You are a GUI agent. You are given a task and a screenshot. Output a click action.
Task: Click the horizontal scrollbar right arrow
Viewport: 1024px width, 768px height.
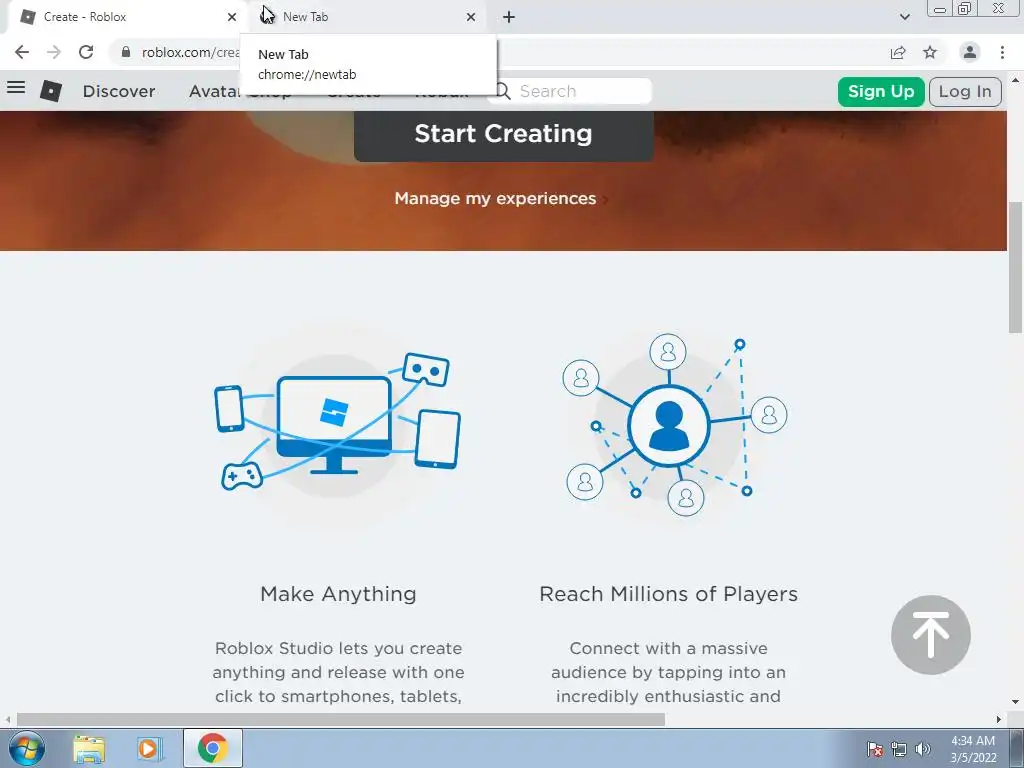point(999,719)
